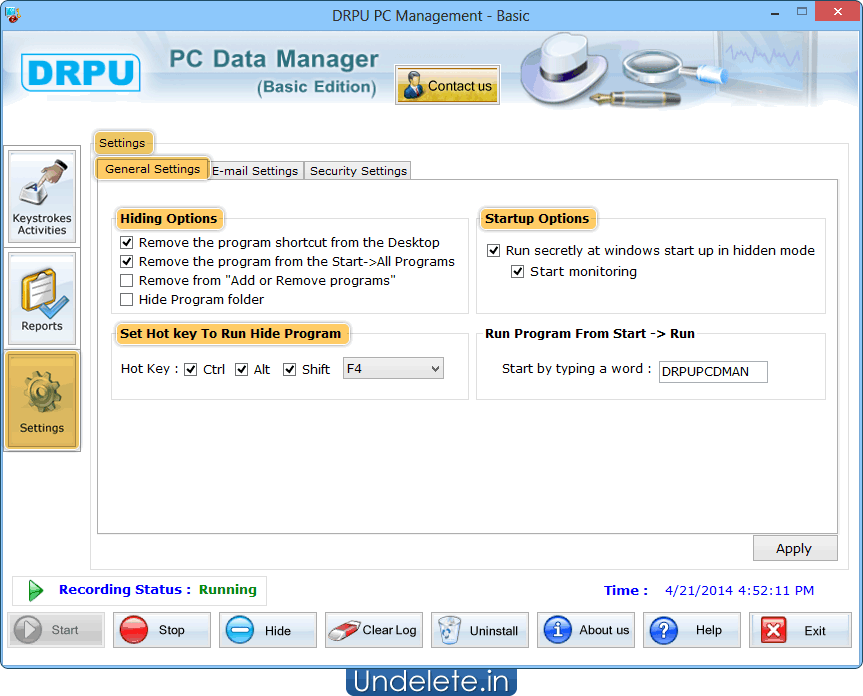The height and width of the screenshot is (696, 863).
Task: Uncheck Remove the program shortcut from Desktop
Action: [127, 243]
